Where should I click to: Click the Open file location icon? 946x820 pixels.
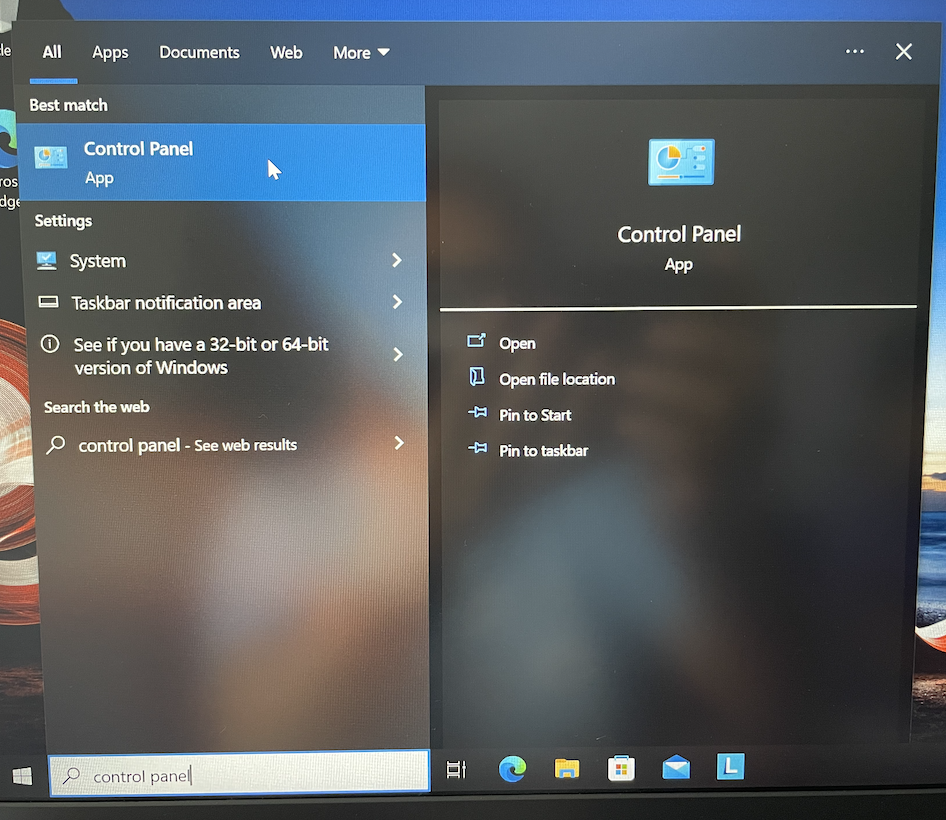click(477, 377)
